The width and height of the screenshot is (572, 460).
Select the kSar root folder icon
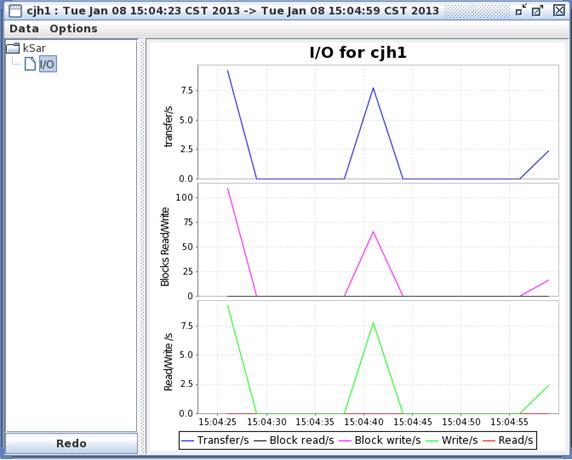click(13, 48)
